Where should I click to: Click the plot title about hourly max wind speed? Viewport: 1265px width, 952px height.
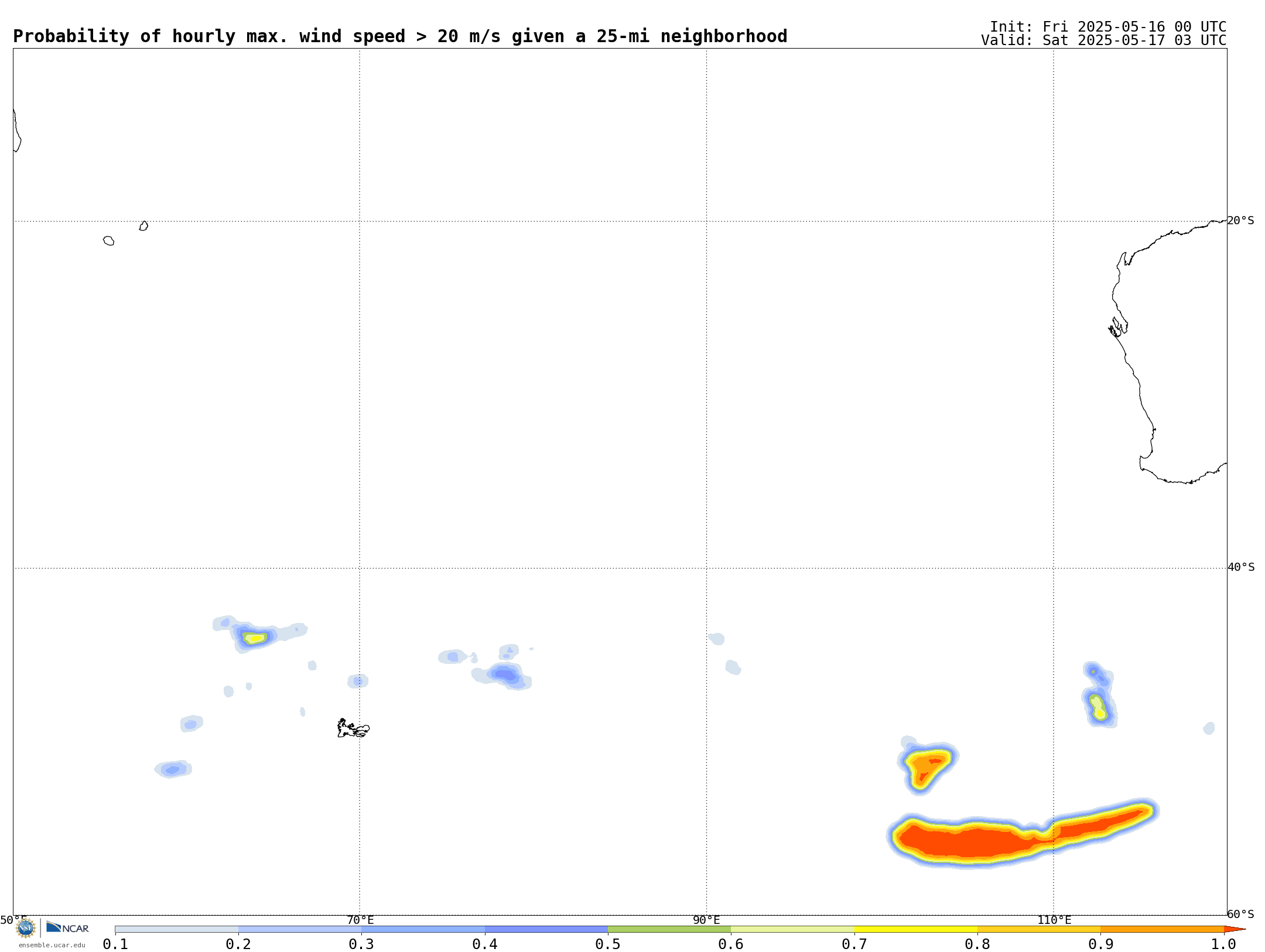400,36
